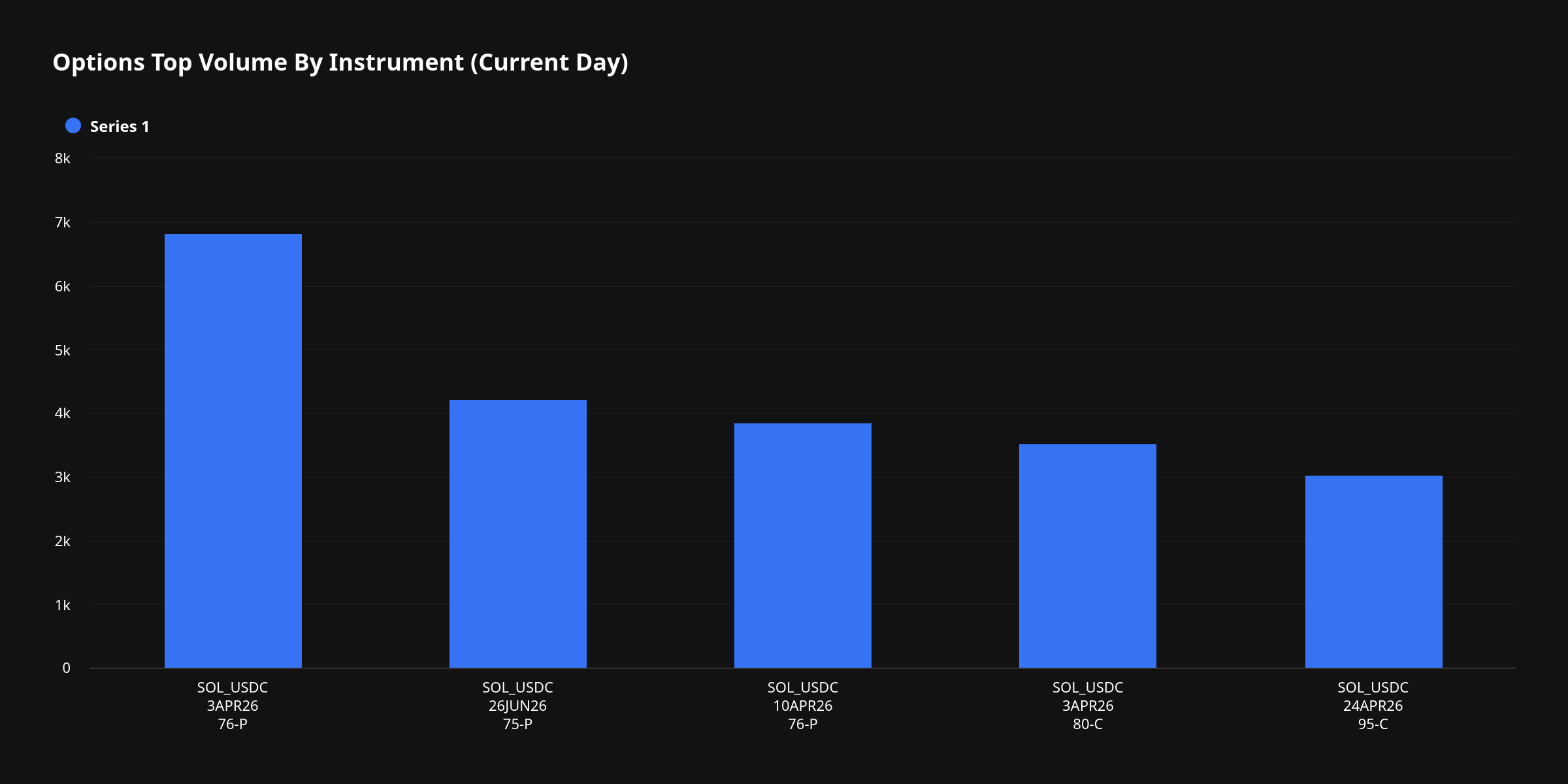
Task: Select the SOL_USDC 24APR26 95-C bar
Action: coord(1373,572)
